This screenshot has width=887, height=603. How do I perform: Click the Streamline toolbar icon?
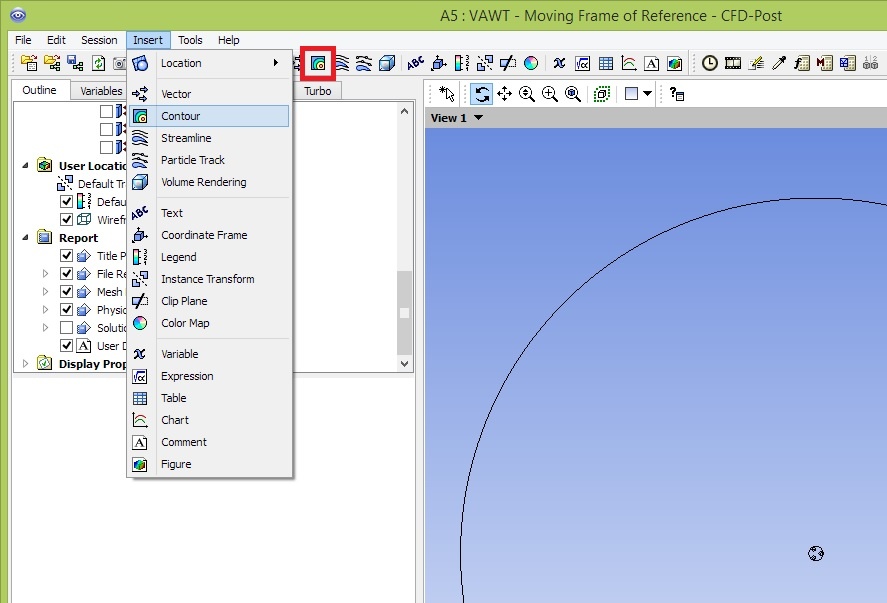pyautogui.click(x=342, y=63)
